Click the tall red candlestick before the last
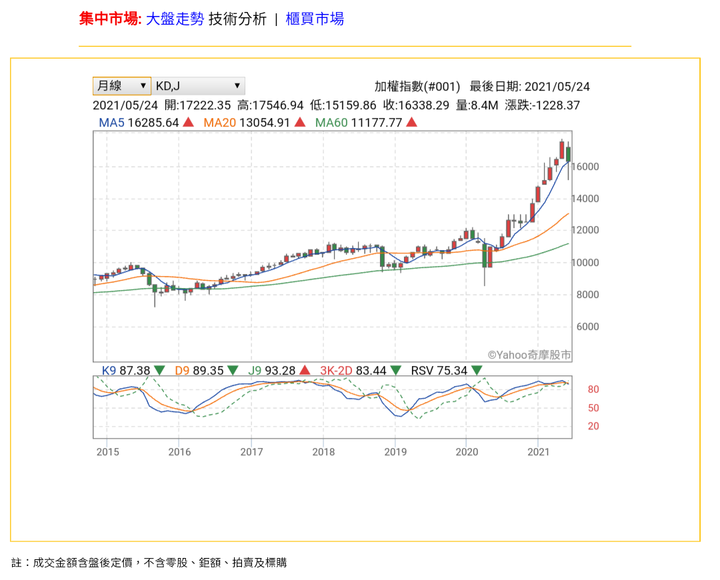The width and height of the screenshot is (720, 580). [x=562, y=150]
